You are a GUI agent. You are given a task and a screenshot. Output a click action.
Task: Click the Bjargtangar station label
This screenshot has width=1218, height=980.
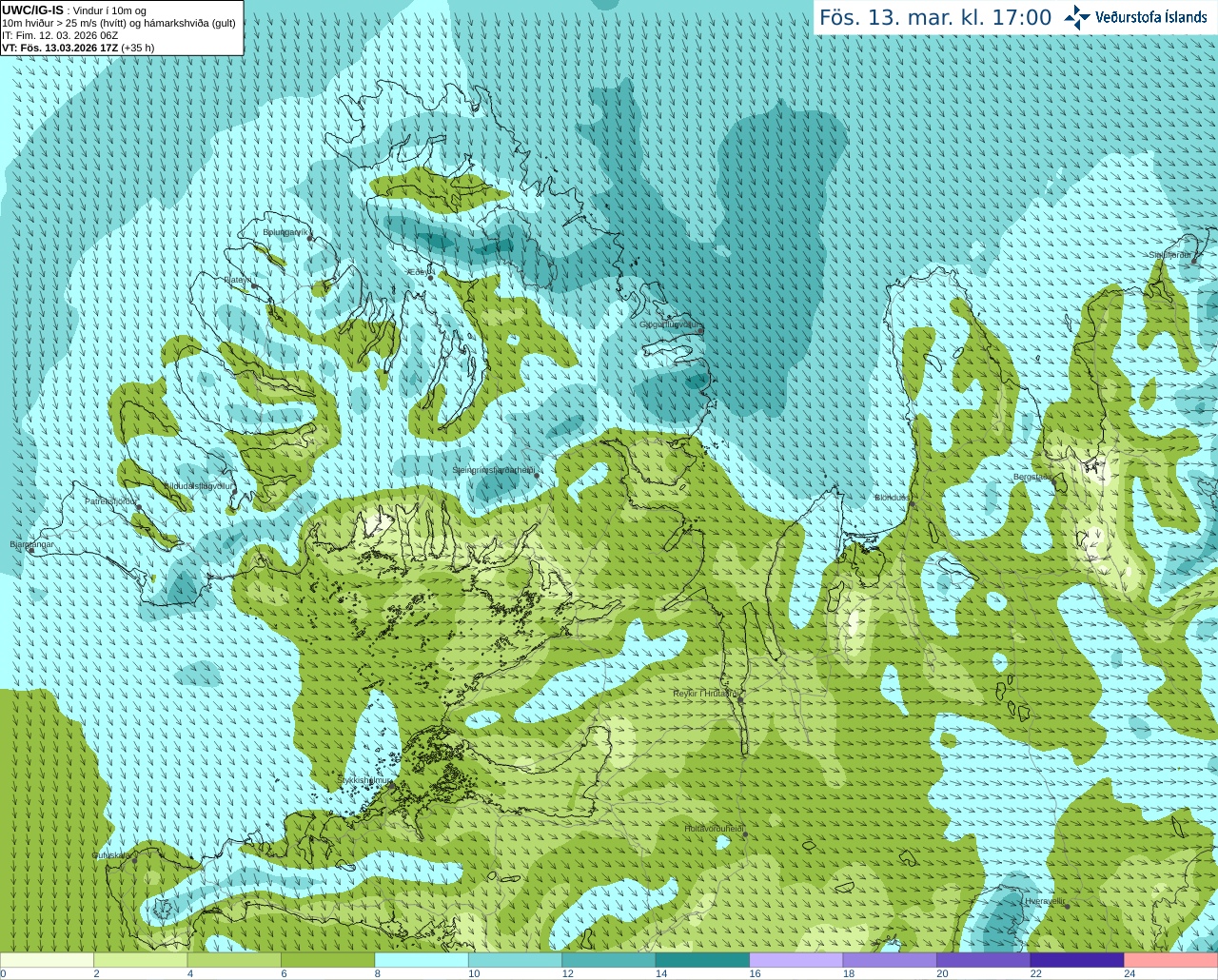(32, 544)
